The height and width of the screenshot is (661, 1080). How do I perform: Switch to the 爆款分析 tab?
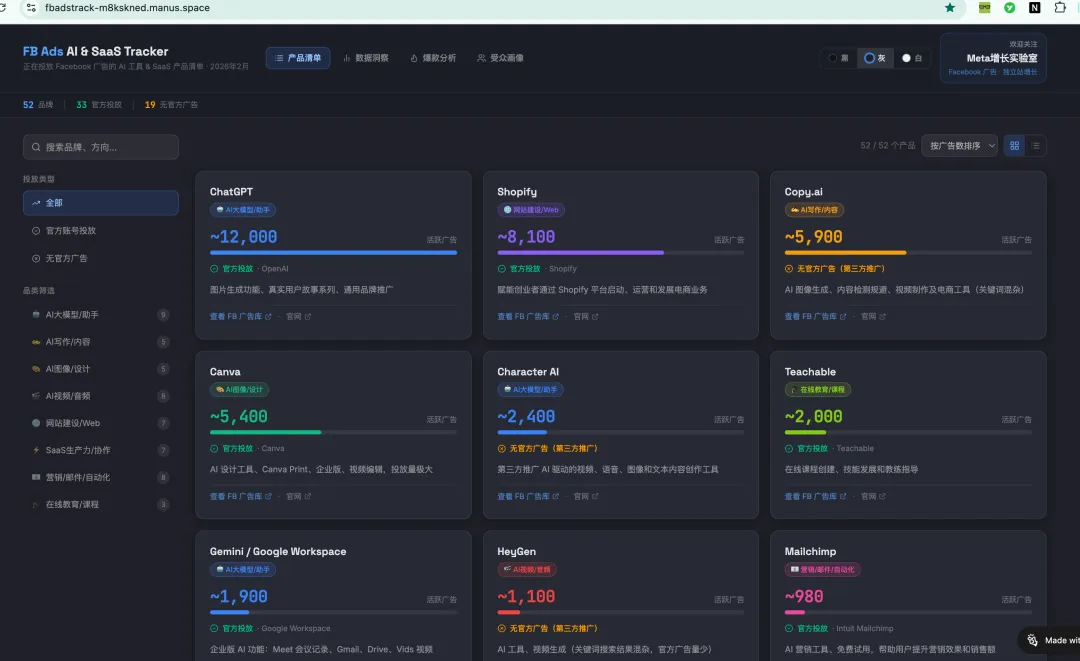coord(433,58)
